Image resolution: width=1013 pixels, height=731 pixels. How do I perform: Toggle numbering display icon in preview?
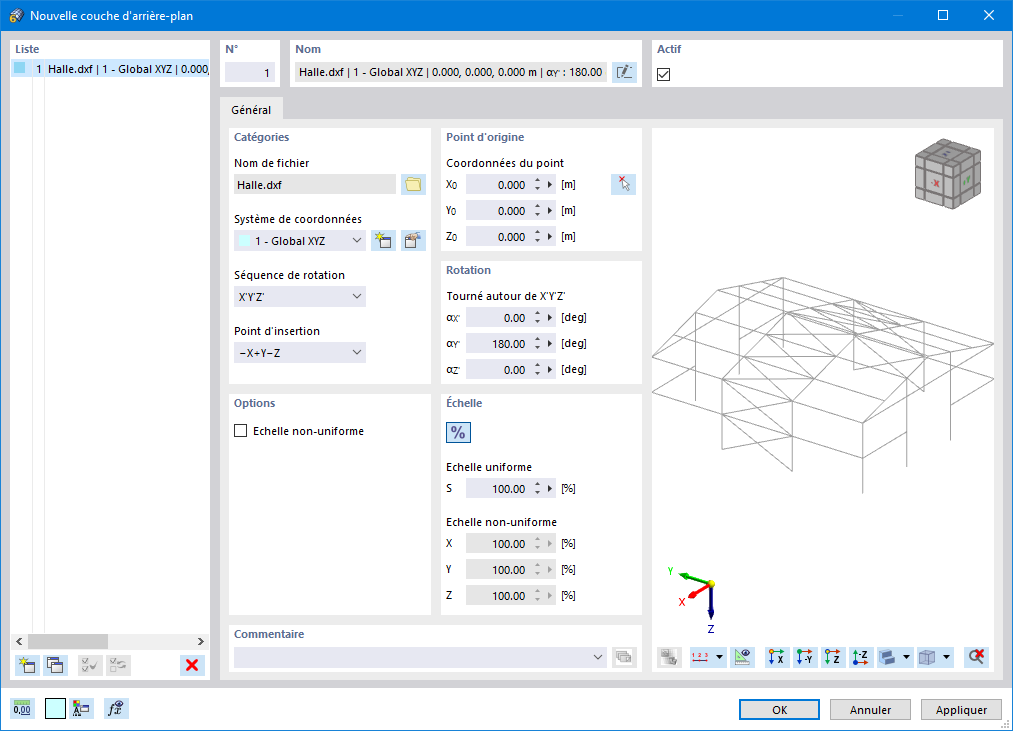pos(700,657)
